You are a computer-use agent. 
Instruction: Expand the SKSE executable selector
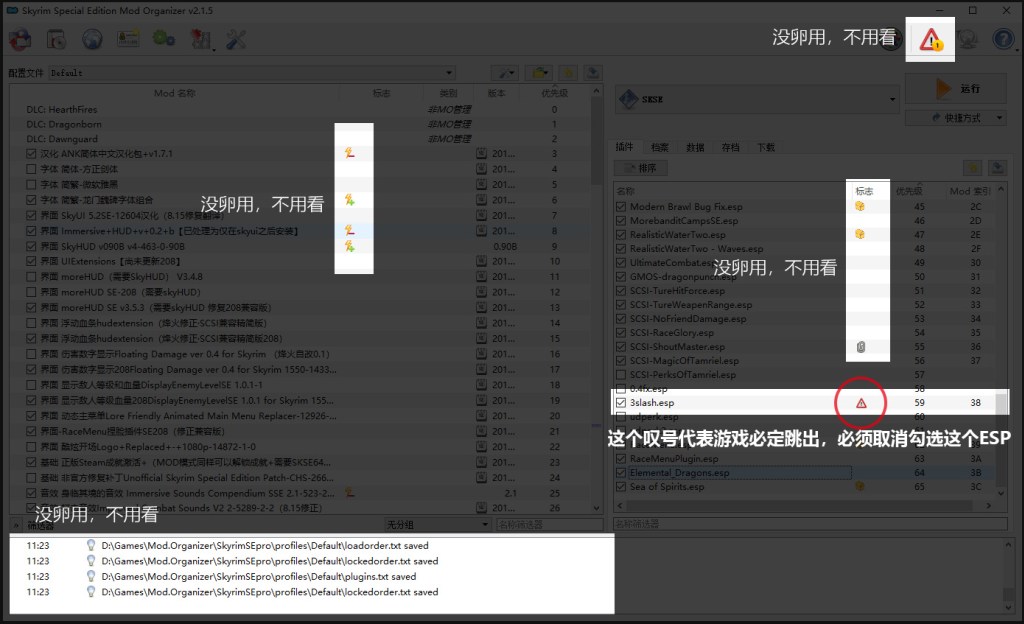tap(893, 98)
